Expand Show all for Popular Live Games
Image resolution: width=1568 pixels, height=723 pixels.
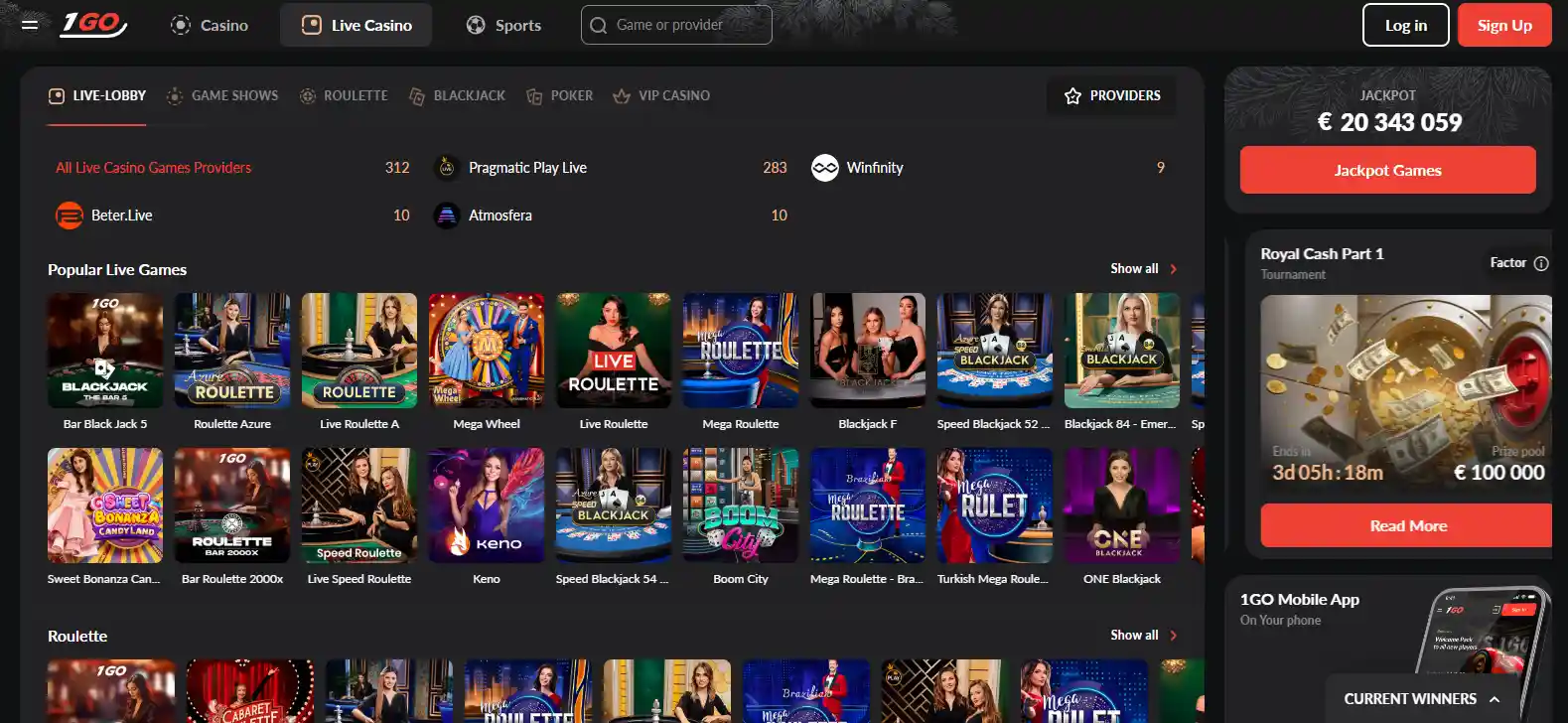point(1144,269)
